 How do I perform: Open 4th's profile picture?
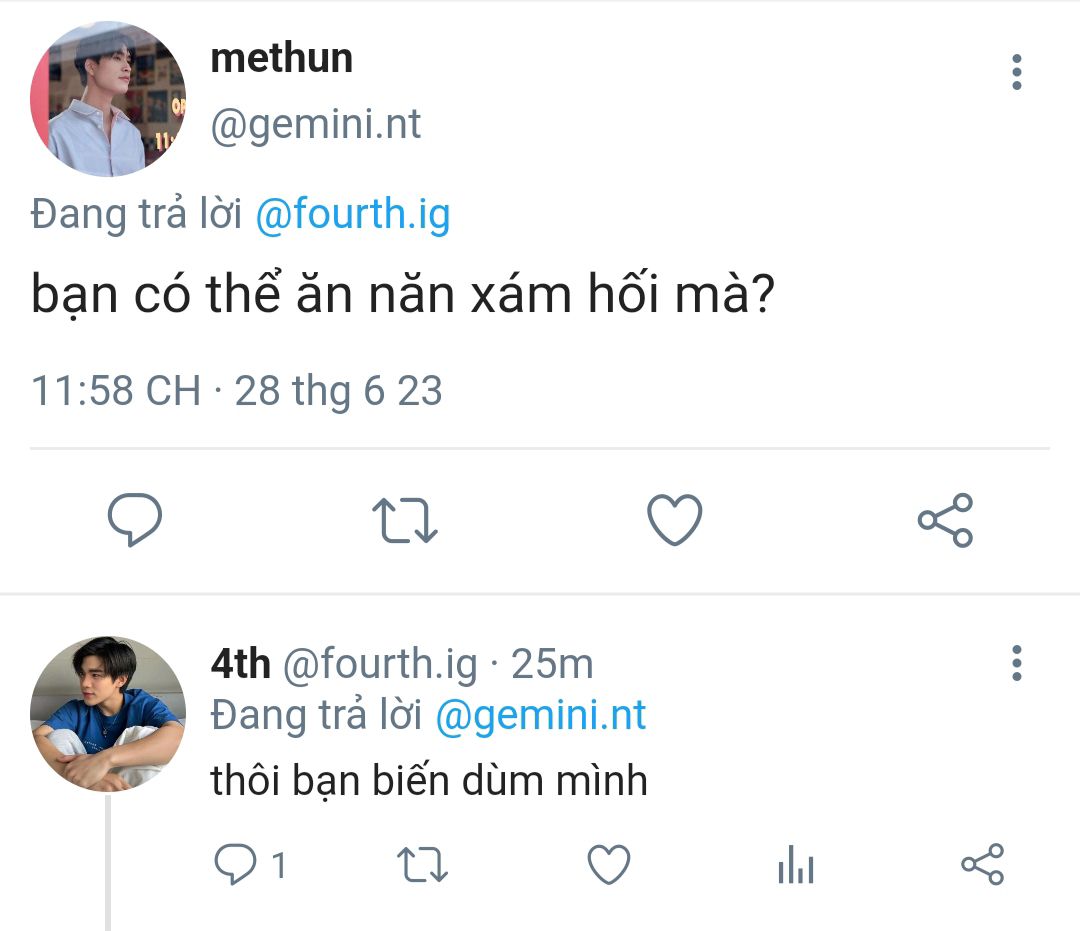click(x=108, y=713)
